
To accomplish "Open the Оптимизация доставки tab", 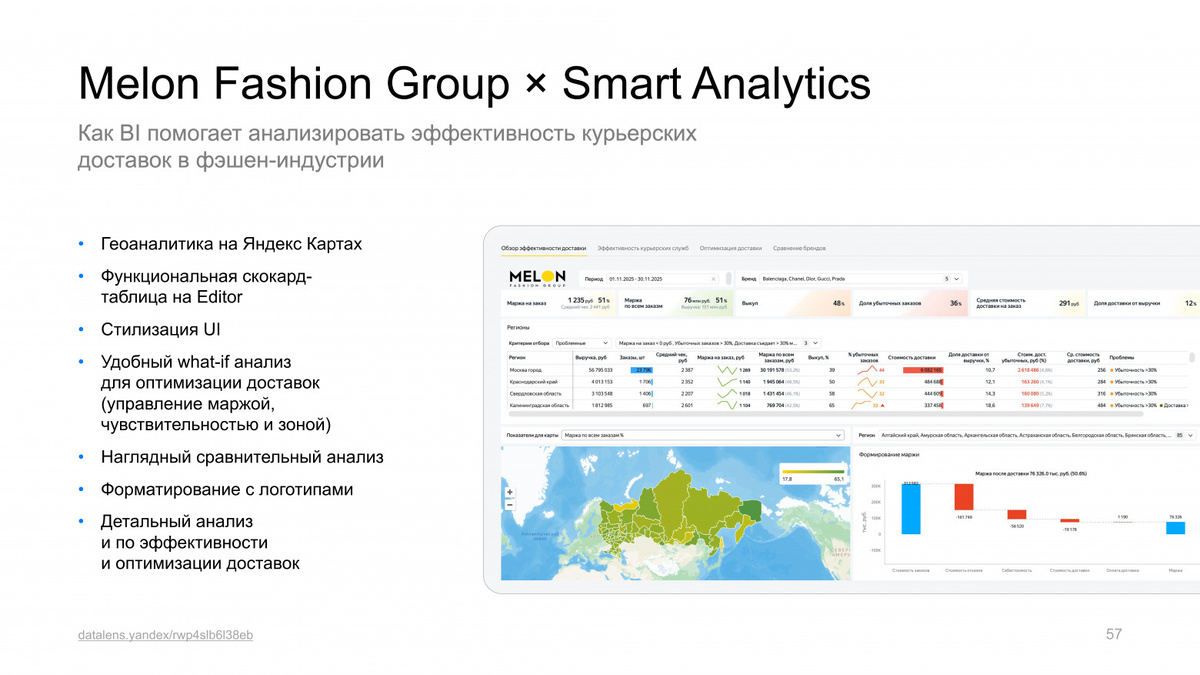I will pos(730,248).
